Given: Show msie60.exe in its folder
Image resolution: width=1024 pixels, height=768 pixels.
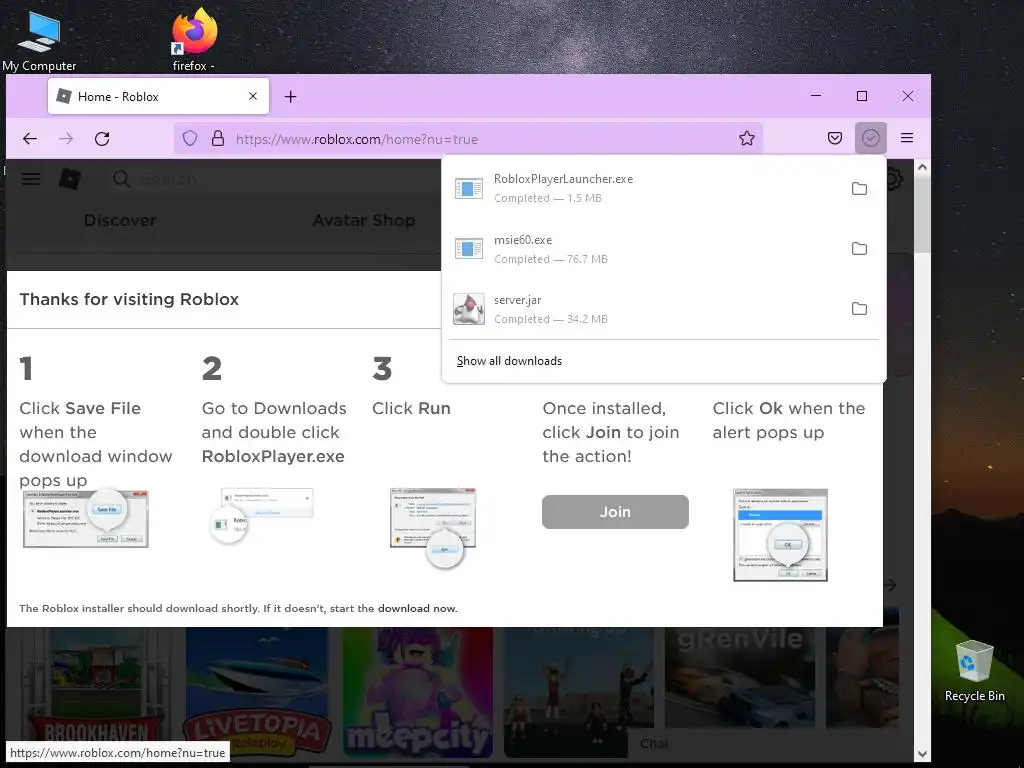Looking at the screenshot, I should pyautogui.click(x=859, y=249).
